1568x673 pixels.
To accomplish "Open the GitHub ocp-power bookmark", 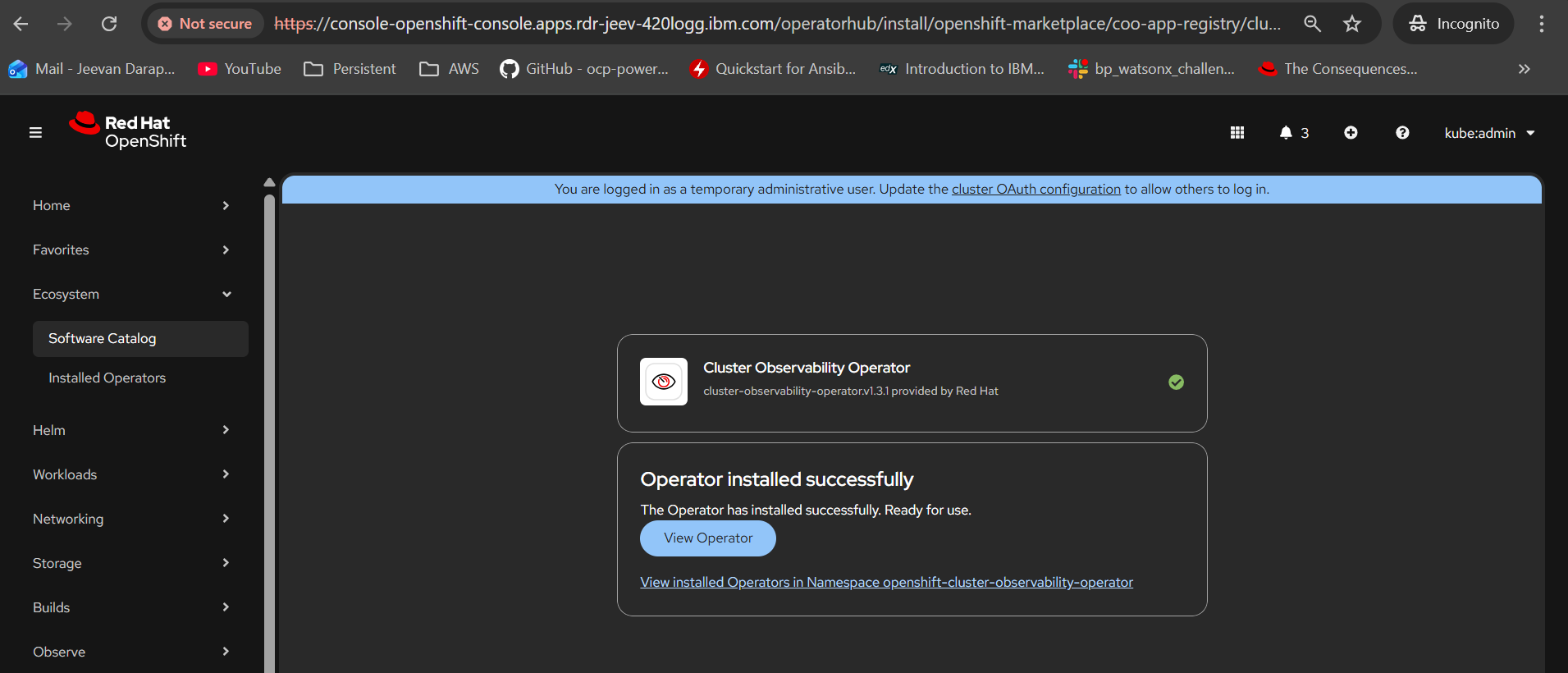I will pyautogui.click(x=584, y=69).
